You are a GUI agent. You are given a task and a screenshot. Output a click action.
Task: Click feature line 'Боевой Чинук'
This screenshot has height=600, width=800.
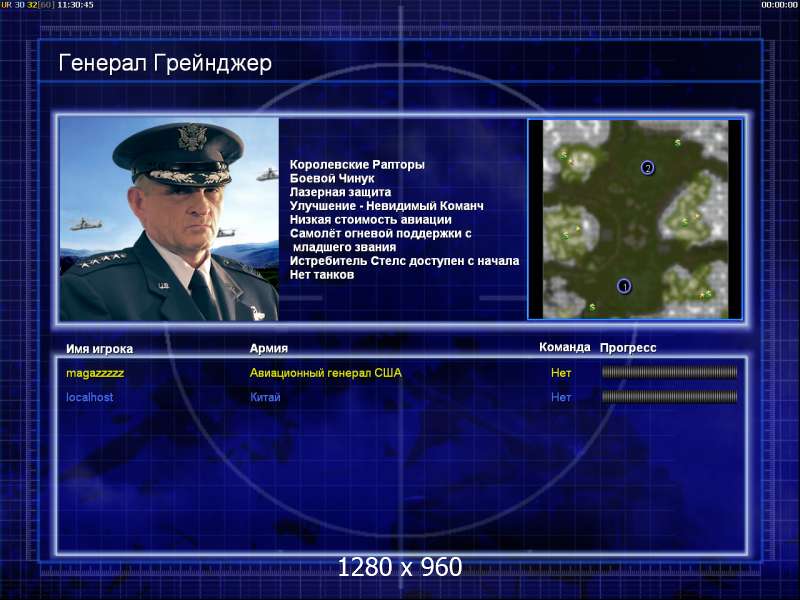pos(332,179)
